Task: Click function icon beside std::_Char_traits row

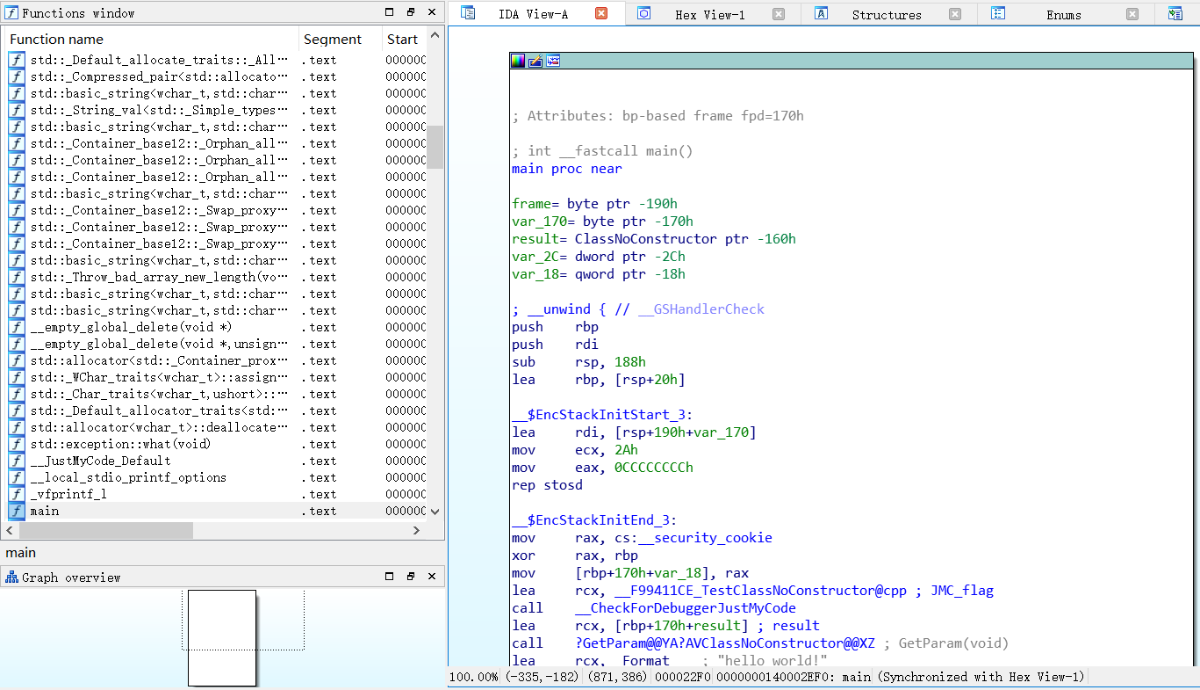Action: tap(16, 394)
